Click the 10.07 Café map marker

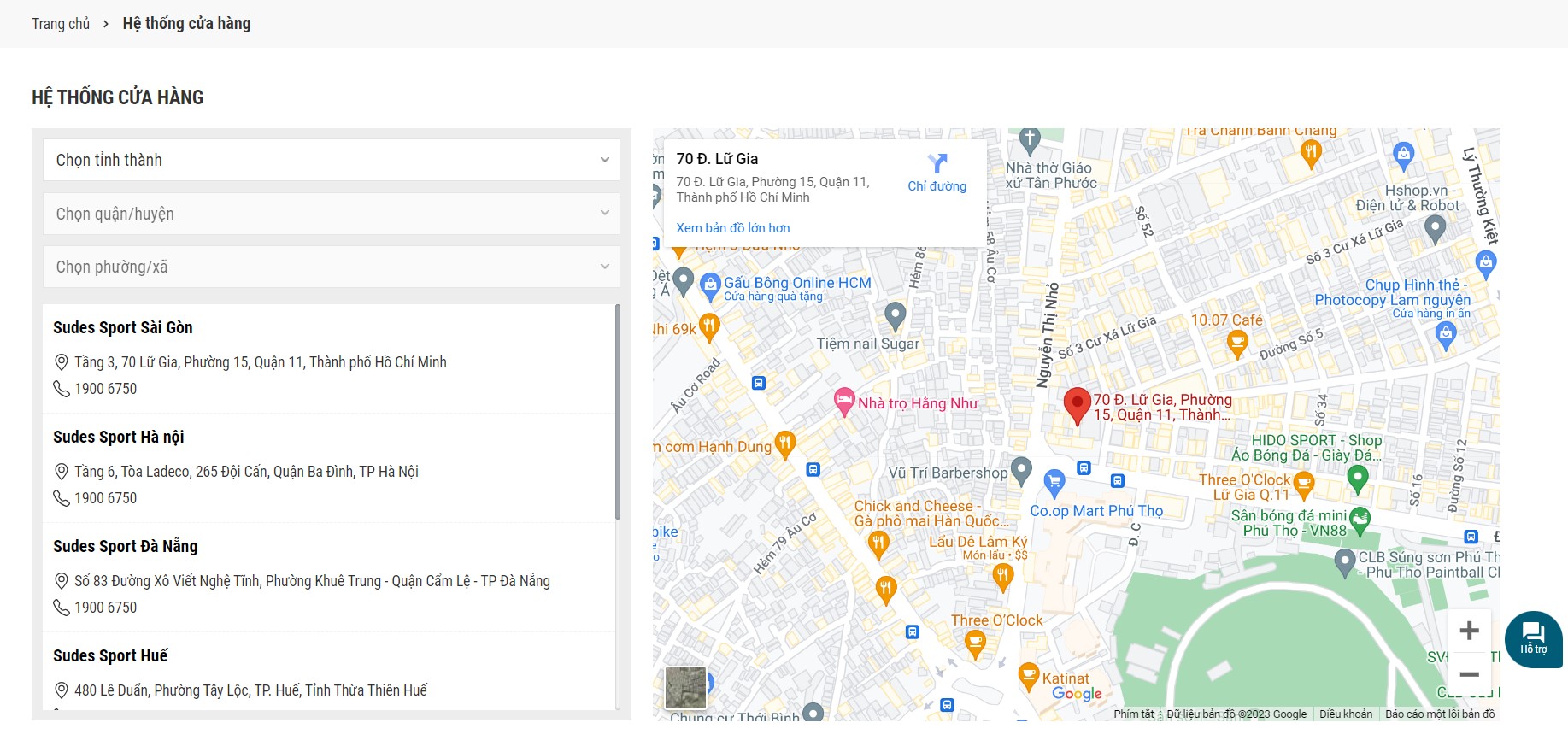[x=1236, y=343]
